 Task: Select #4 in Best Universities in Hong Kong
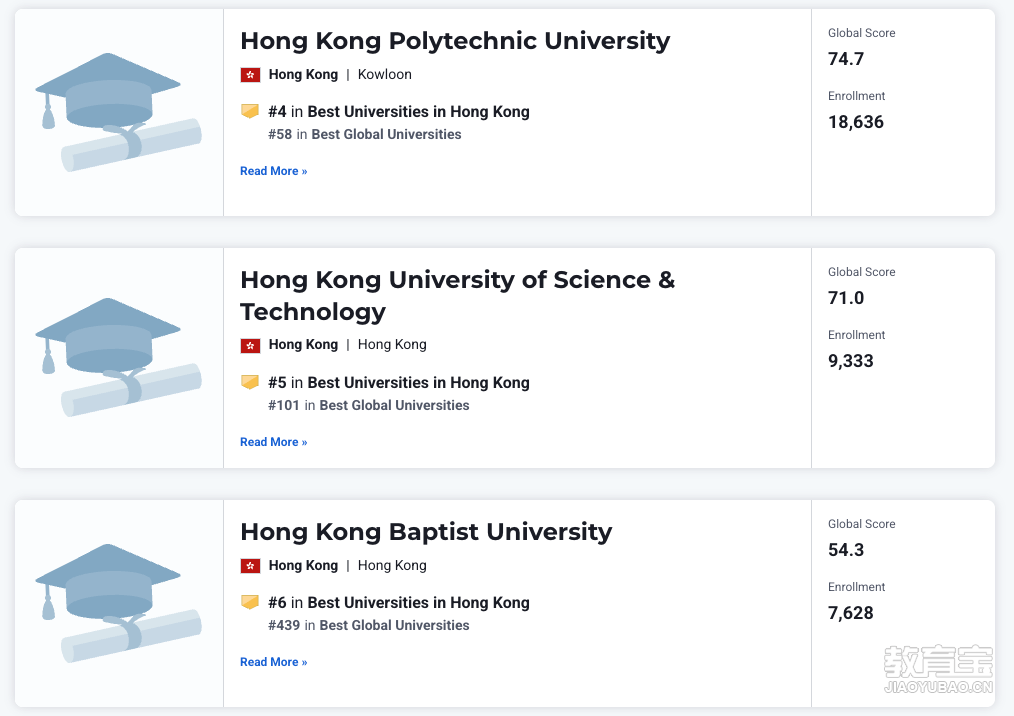[x=399, y=112]
